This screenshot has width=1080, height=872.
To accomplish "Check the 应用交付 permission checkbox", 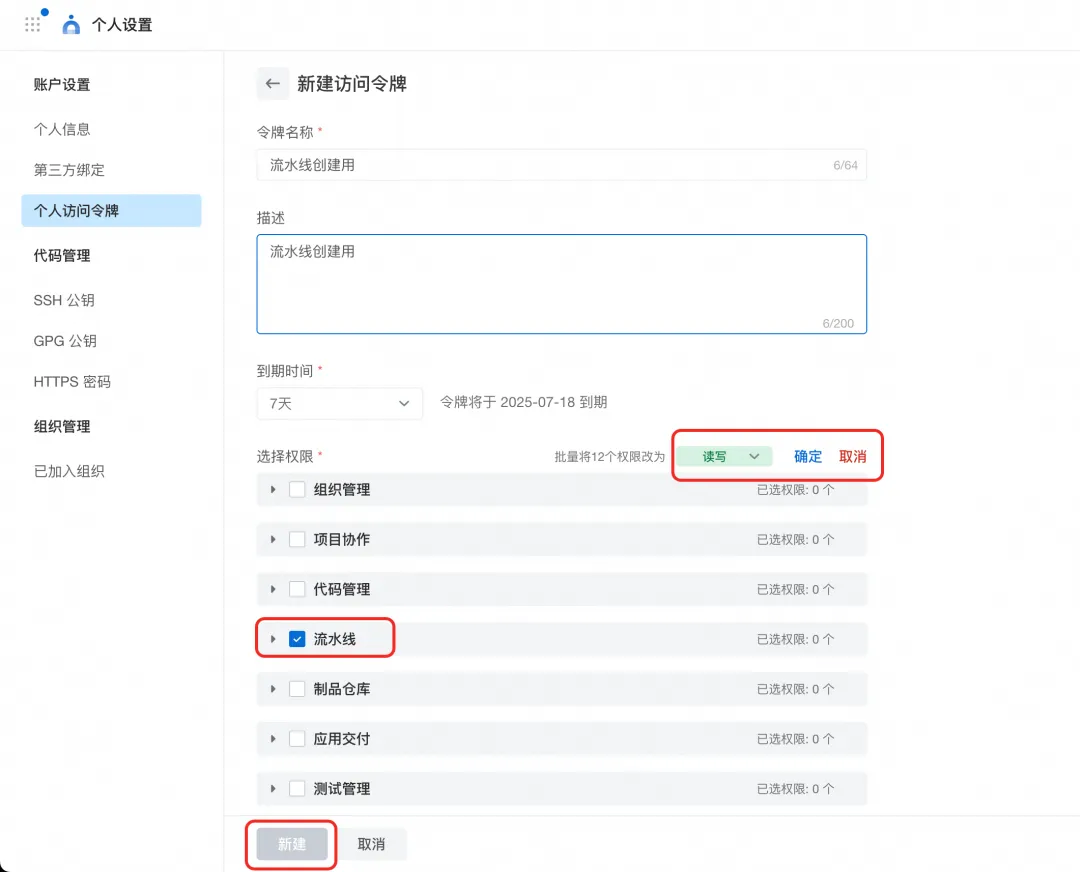I will tap(297, 739).
